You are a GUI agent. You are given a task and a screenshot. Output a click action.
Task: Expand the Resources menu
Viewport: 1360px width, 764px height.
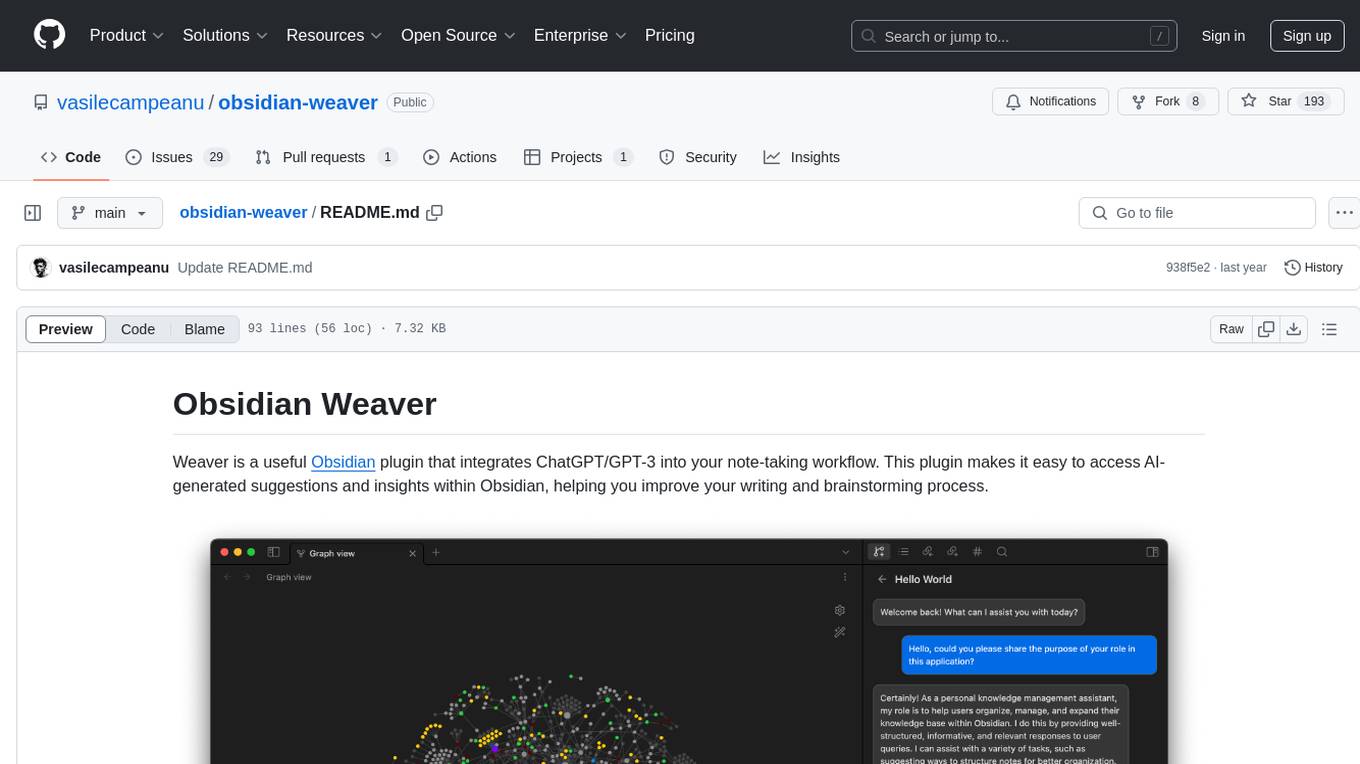[334, 35]
